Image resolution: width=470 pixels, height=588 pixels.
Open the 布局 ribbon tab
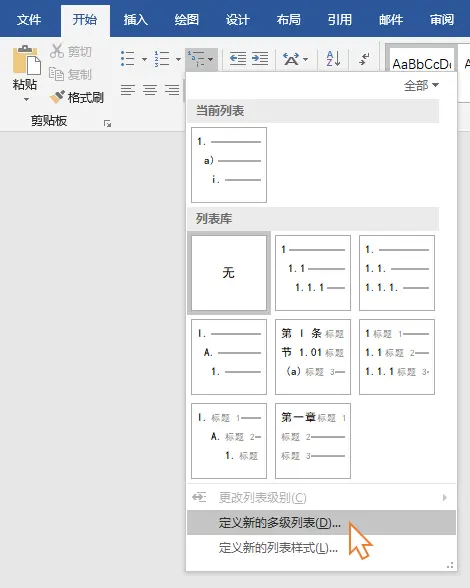288,20
